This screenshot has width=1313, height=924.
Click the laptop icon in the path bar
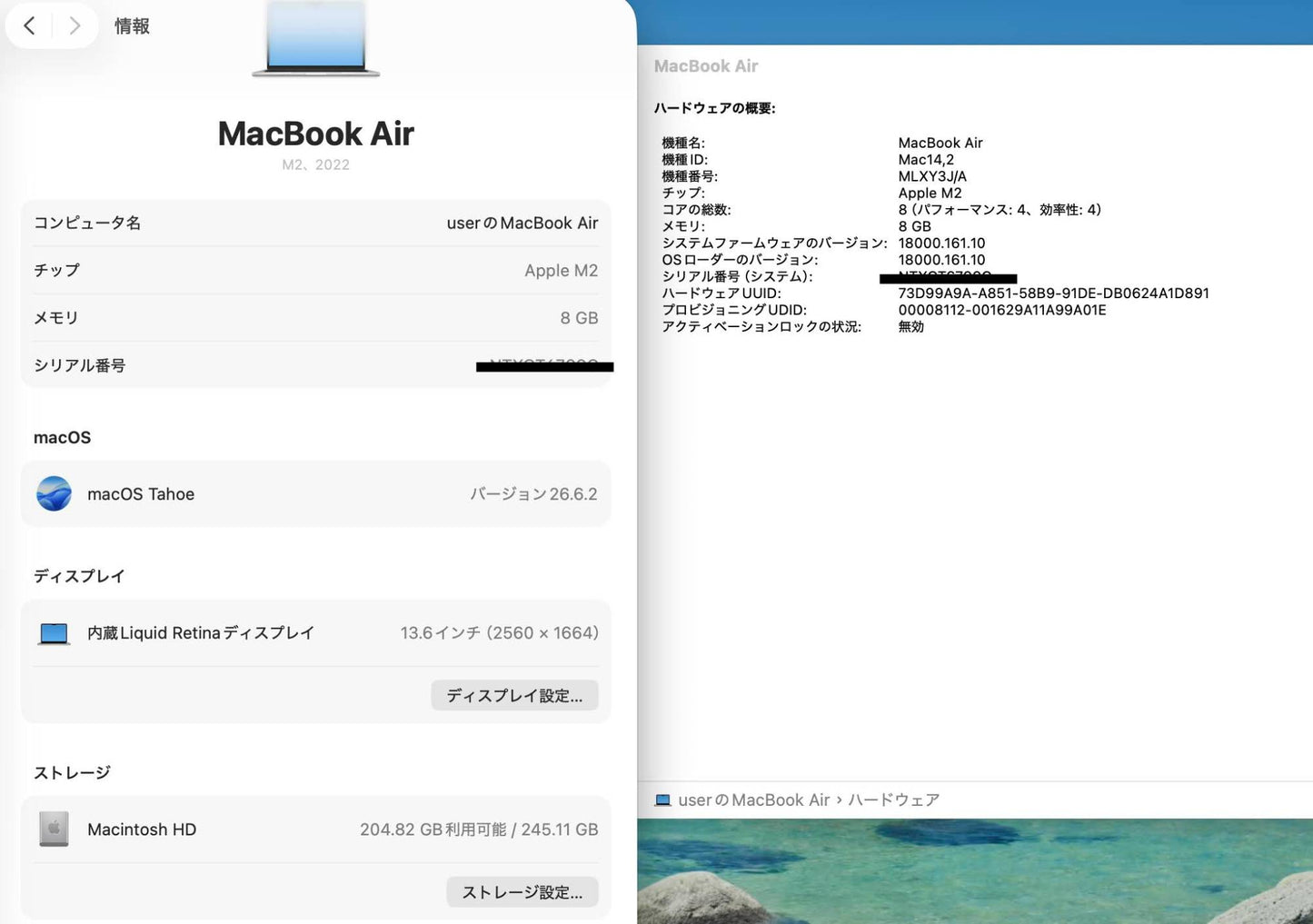click(x=662, y=800)
